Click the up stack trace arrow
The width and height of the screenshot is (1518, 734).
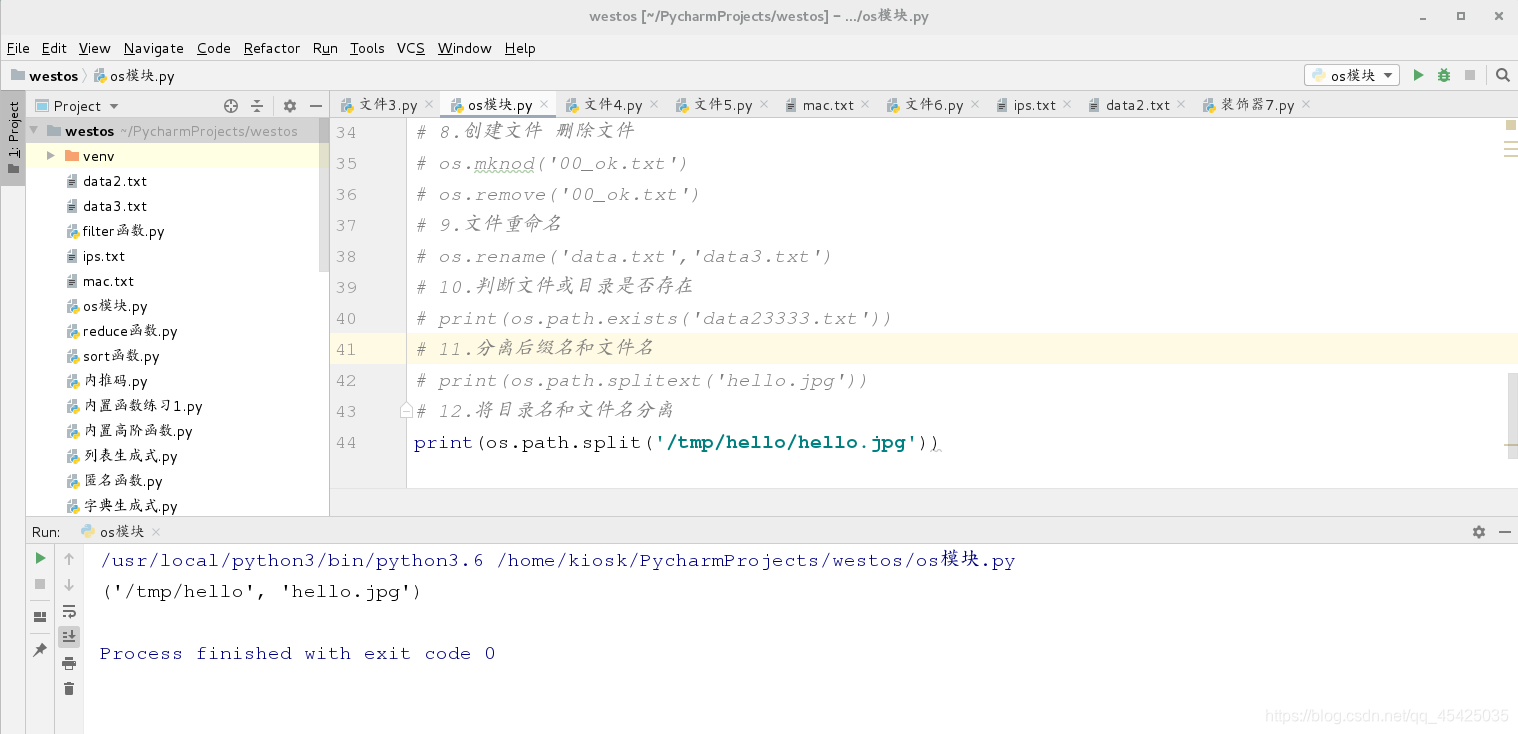pos(69,558)
